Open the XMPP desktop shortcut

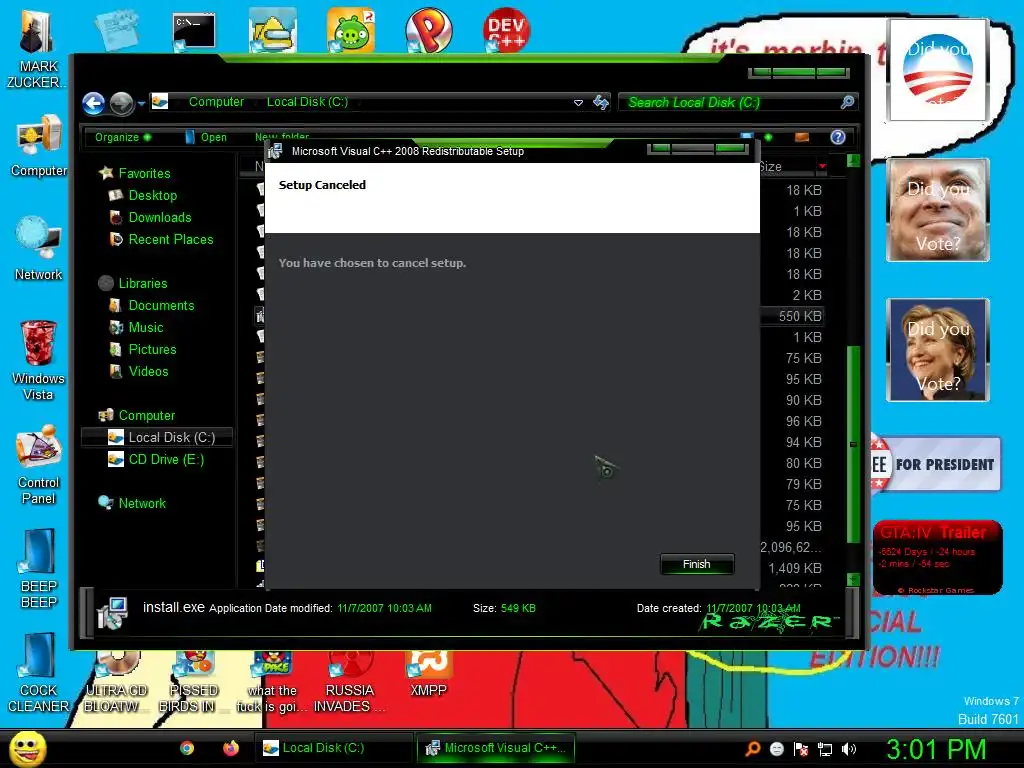point(428,674)
